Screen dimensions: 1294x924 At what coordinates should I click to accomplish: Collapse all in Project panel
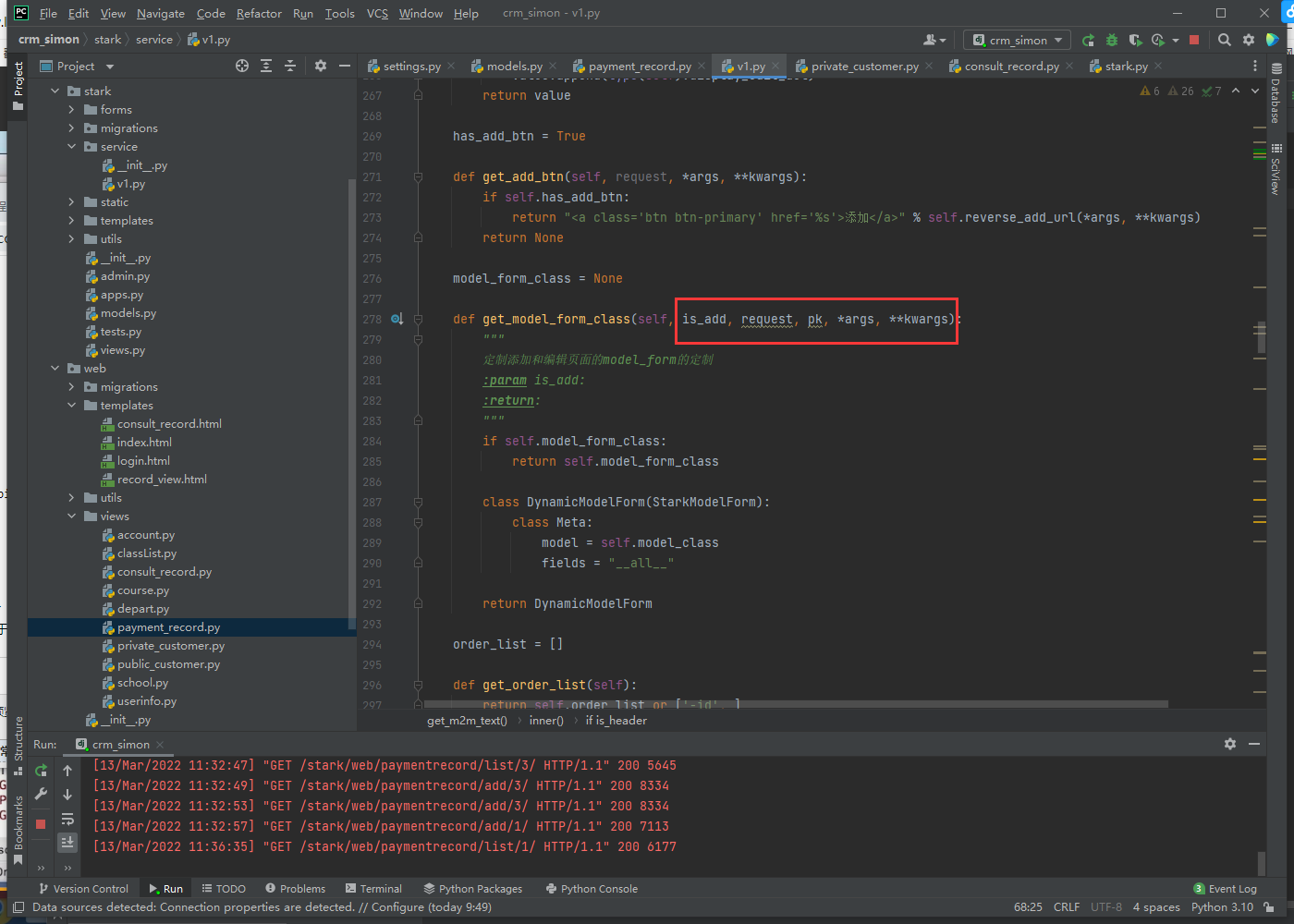pyautogui.click(x=290, y=66)
